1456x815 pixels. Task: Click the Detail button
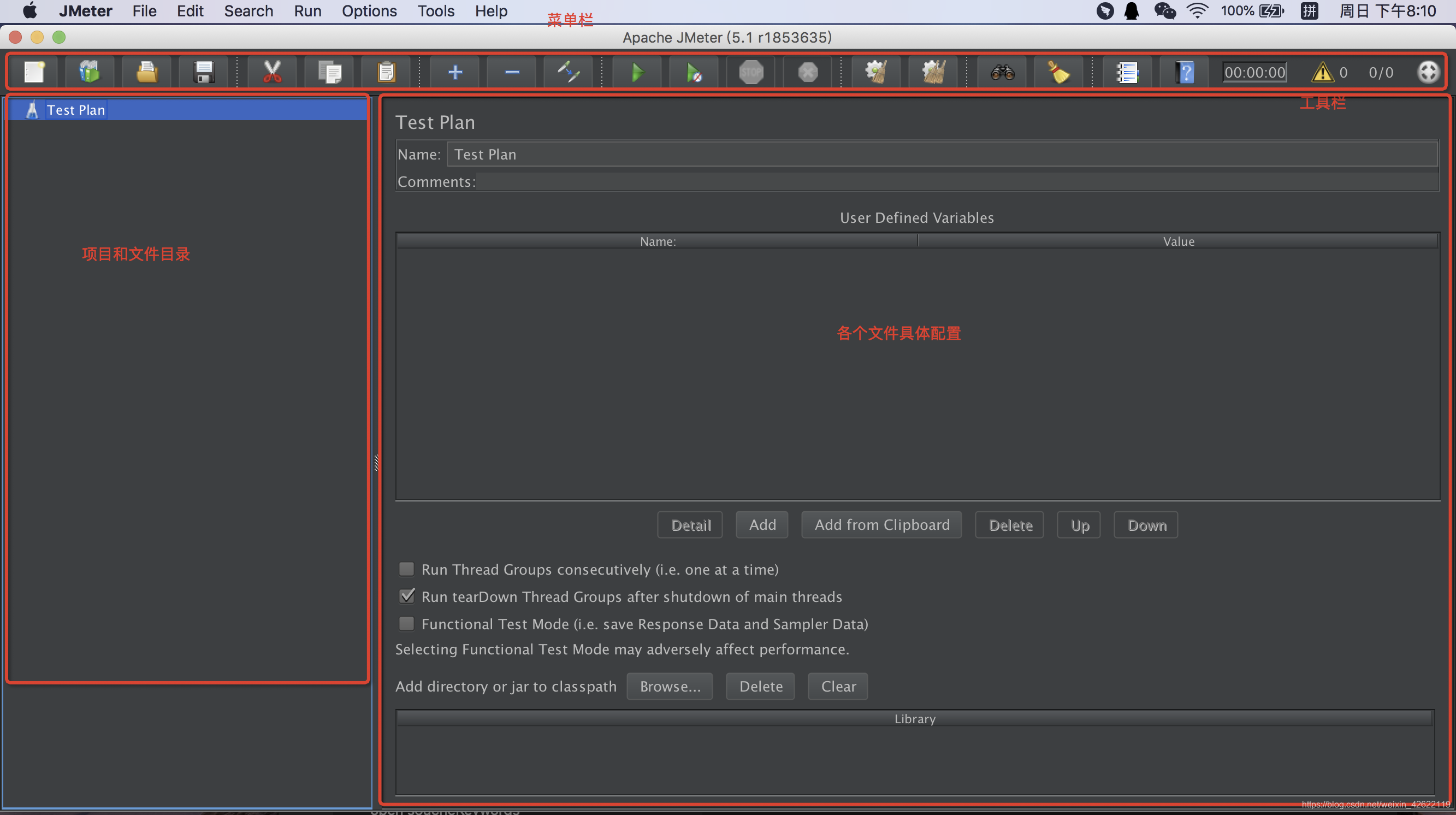(x=690, y=525)
